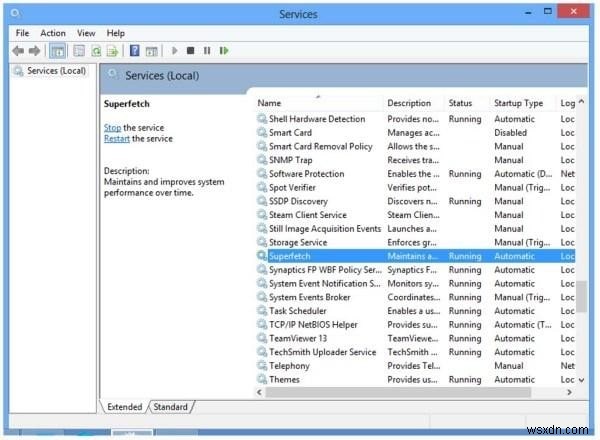Toggle Show/Hide Console Tree toolbar icon
The image size is (600, 440).
pos(58,51)
